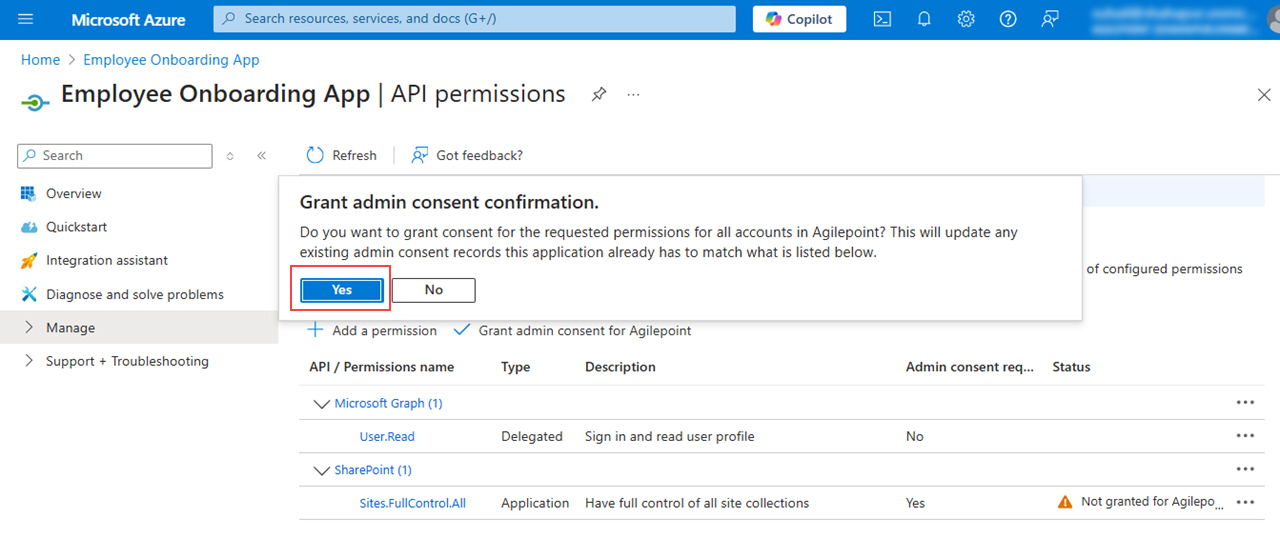Open the User.Read permission link
This screenshot has height=538, width=1280.
(x=387, y=436)
